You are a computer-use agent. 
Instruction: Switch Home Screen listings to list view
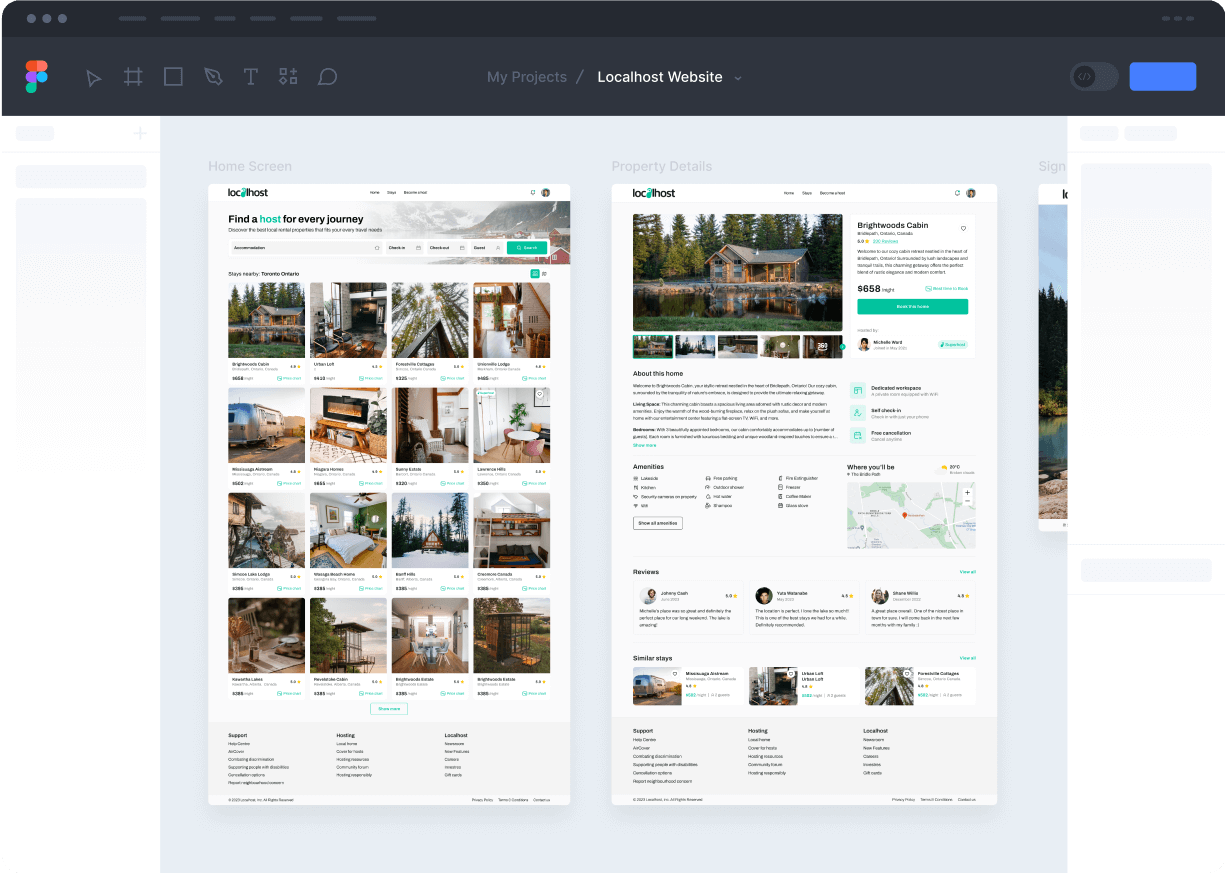[544, 273]
